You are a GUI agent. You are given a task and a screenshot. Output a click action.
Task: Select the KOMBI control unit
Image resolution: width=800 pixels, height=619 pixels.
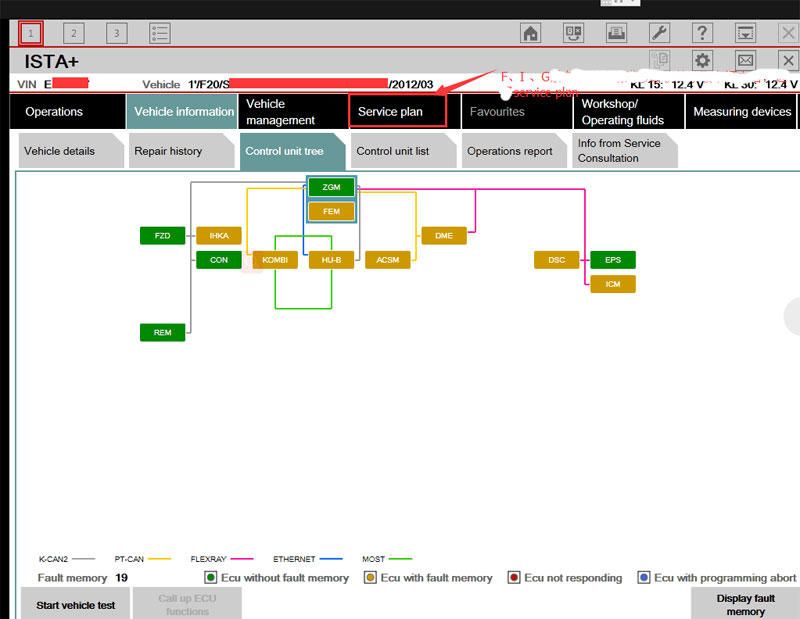[275, 260]
